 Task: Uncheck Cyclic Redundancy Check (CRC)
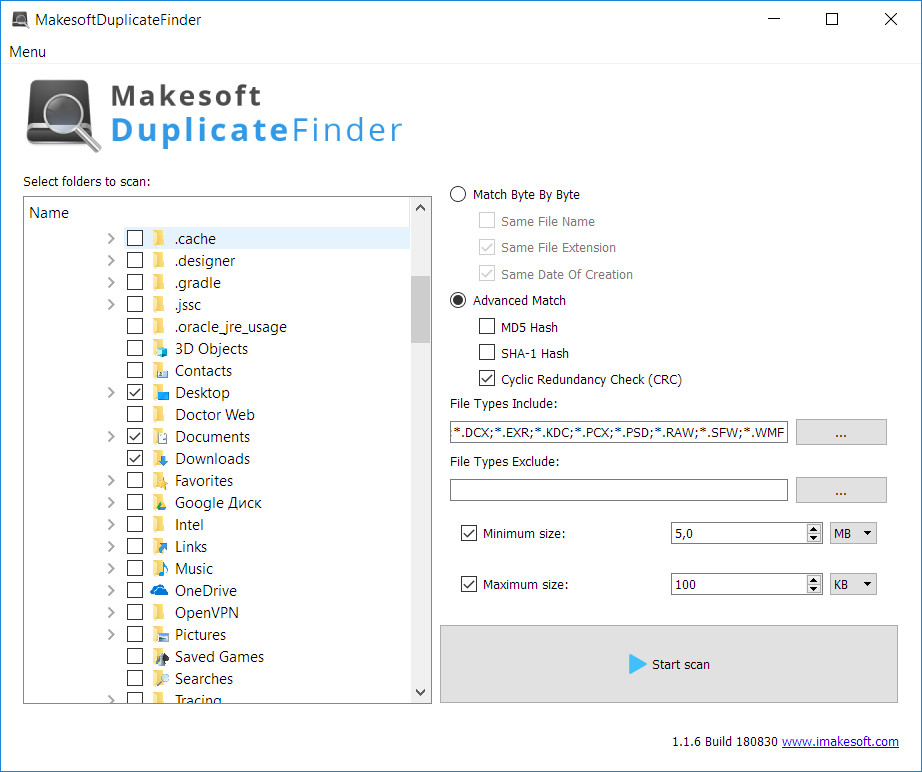tap(487, 378)
